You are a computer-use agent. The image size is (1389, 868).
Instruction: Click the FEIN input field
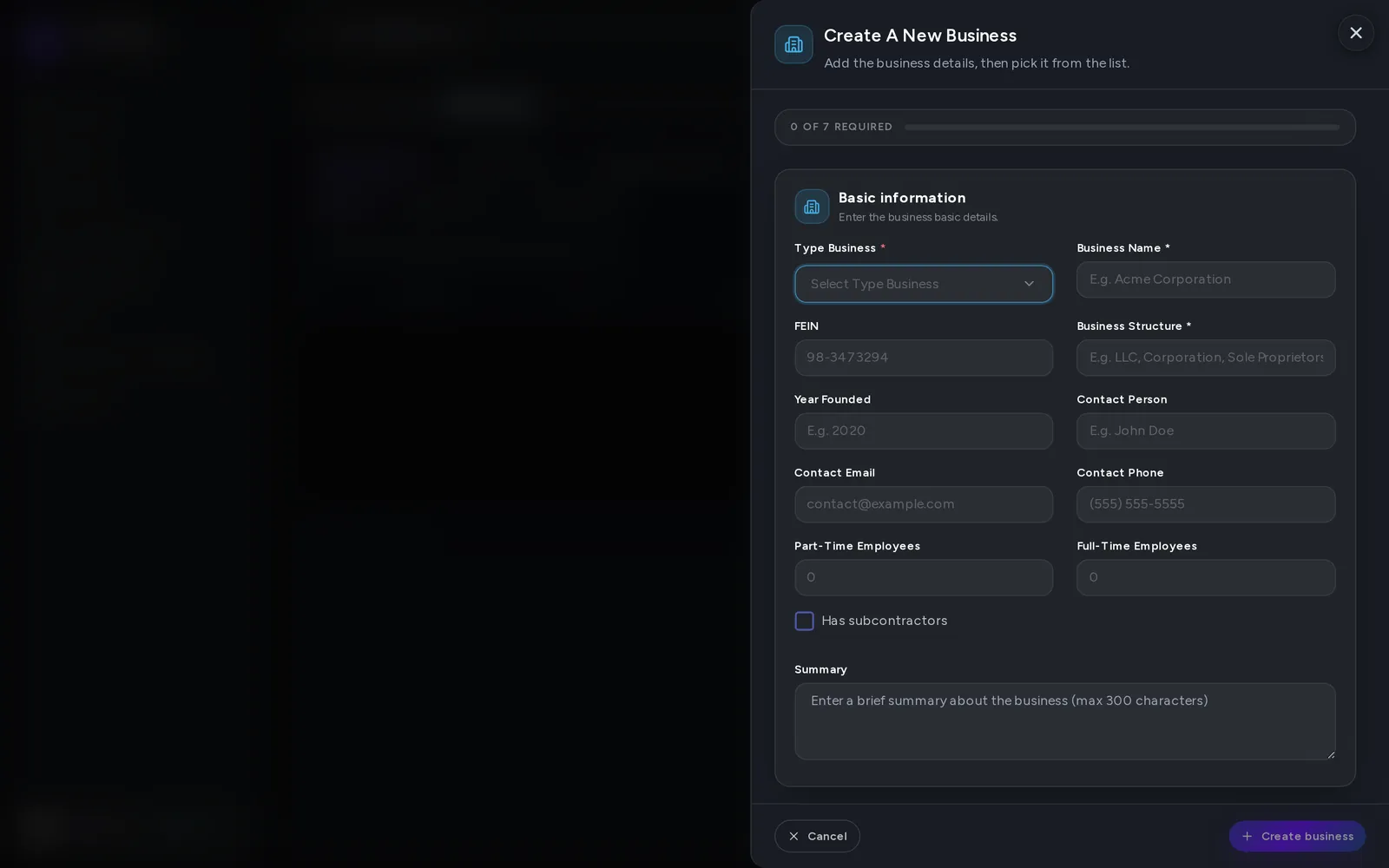[x=923, y=358]
